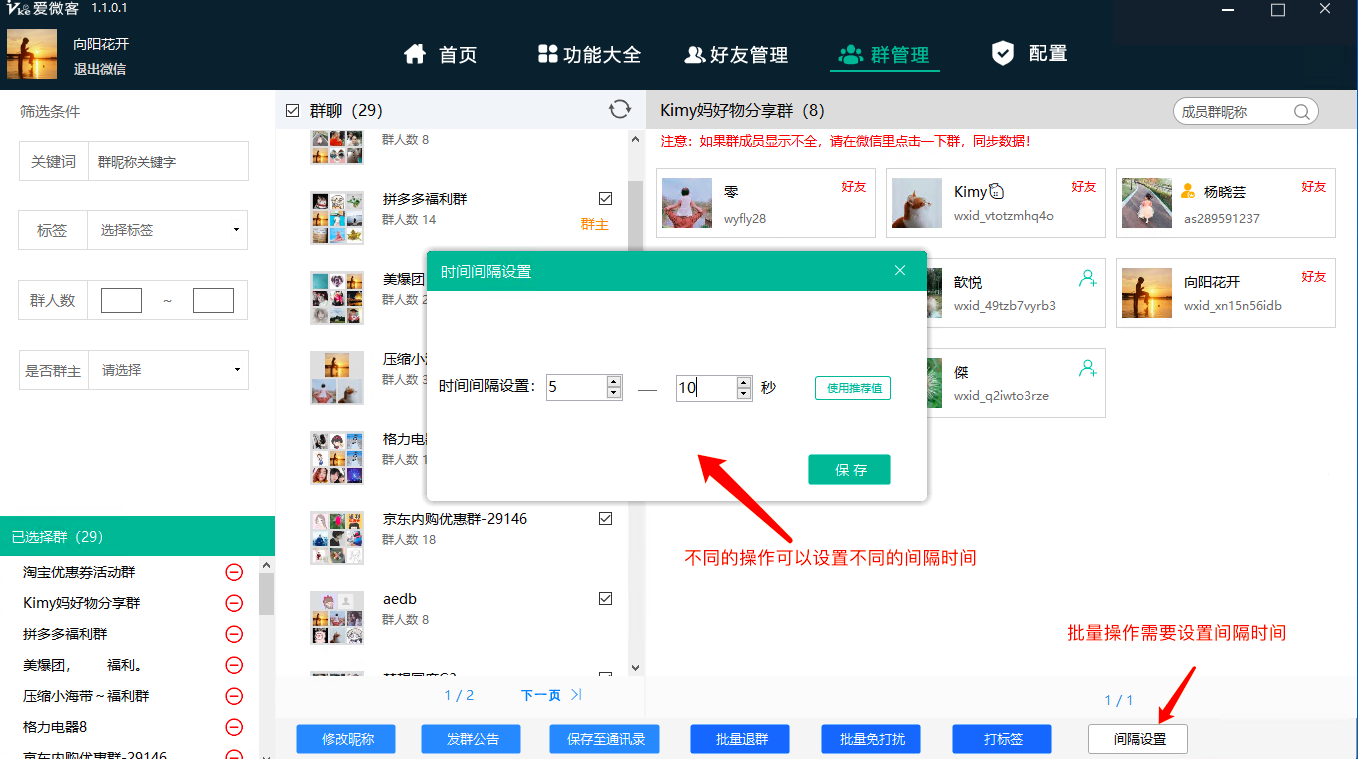Decrease the maximum interval value 10
The width and height of the screenshot is (1358, 759).
coord(743,393)
